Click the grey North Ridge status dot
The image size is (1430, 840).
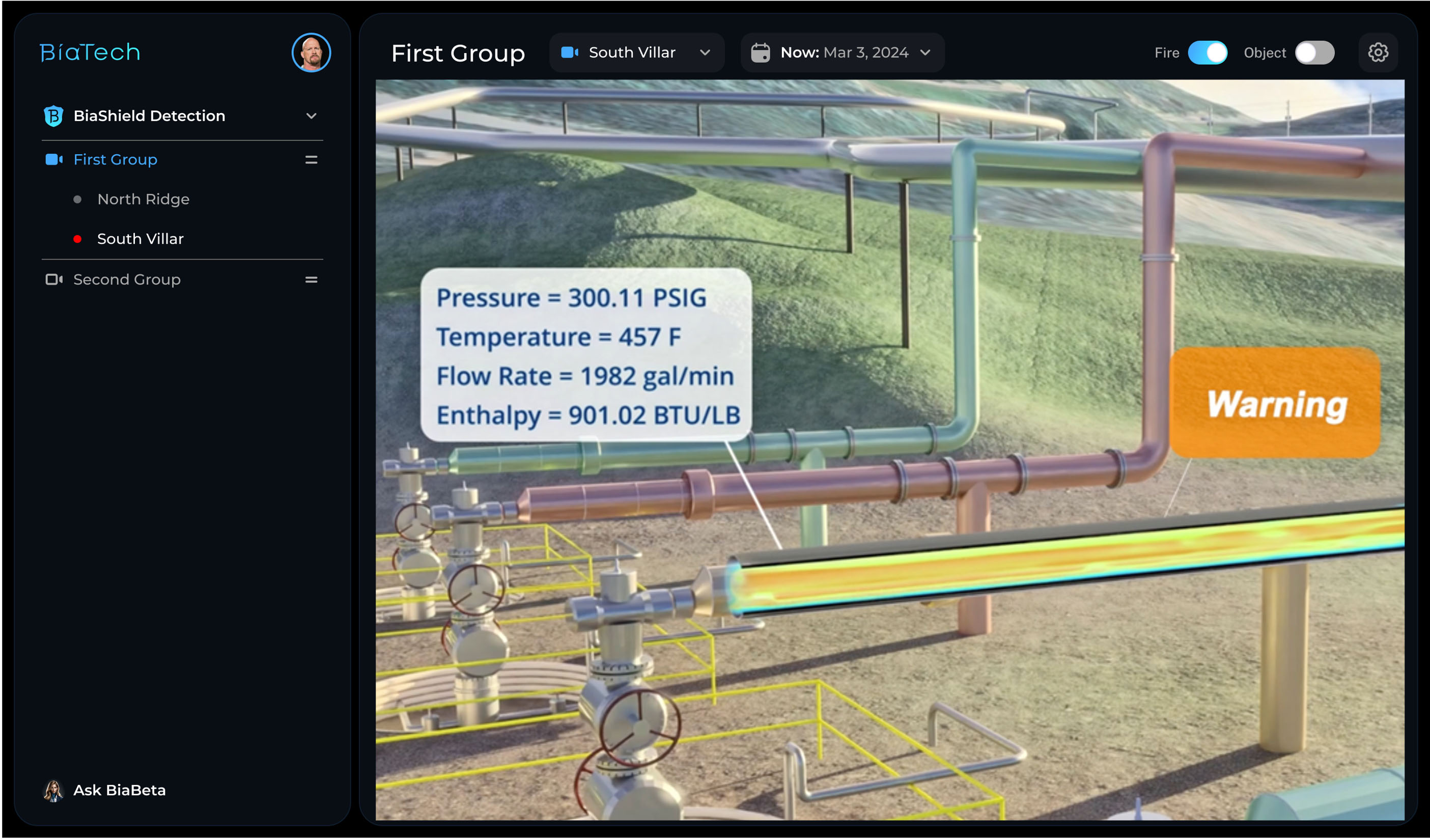pyautogui.click(x=77, y=199)
